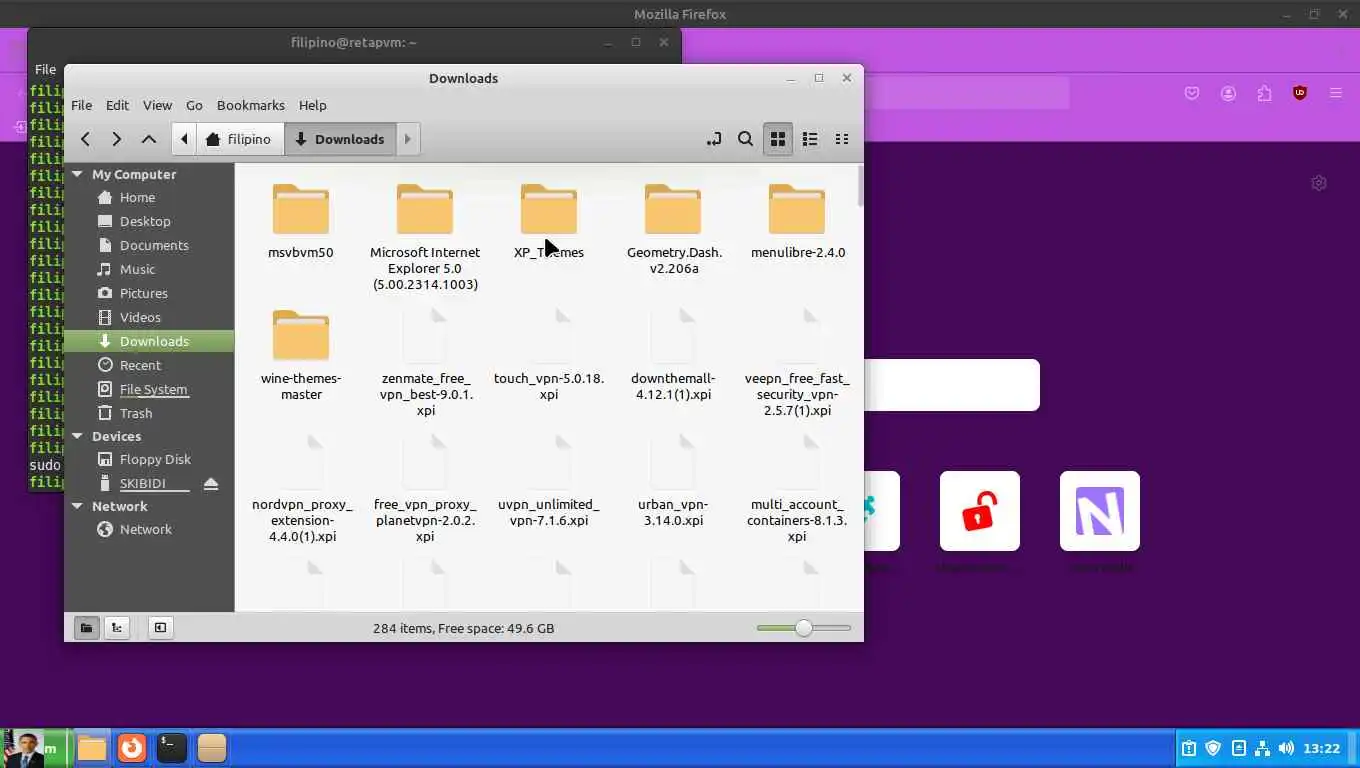
Task: Switch to icon view
Action: (x=778, y=139)
